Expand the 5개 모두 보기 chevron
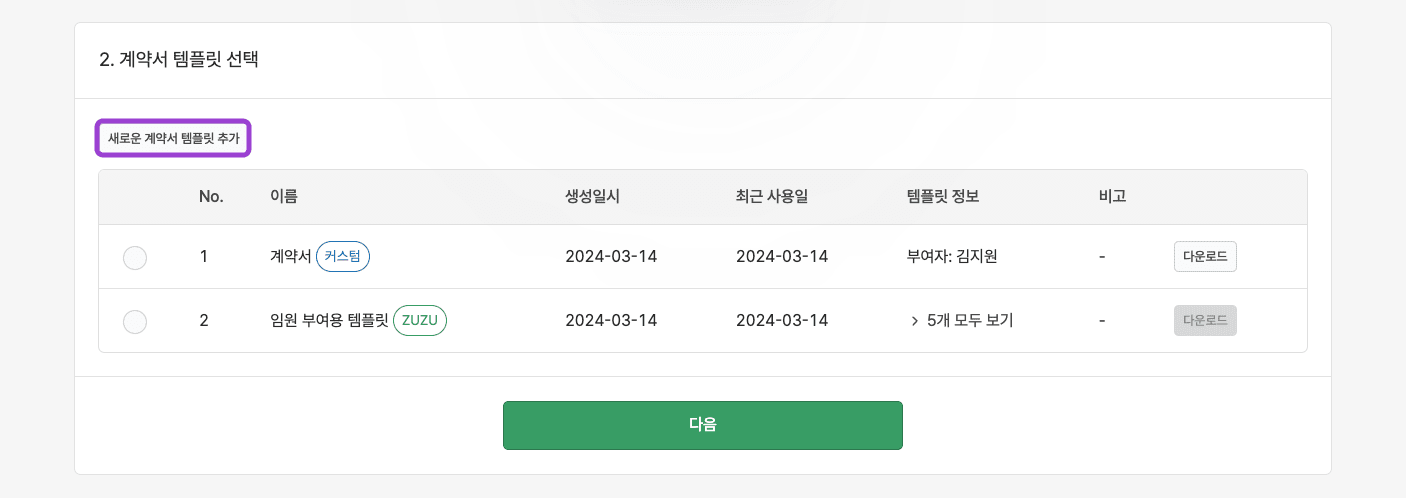This screenshot has width=1406, height=498. click(914, 321)
